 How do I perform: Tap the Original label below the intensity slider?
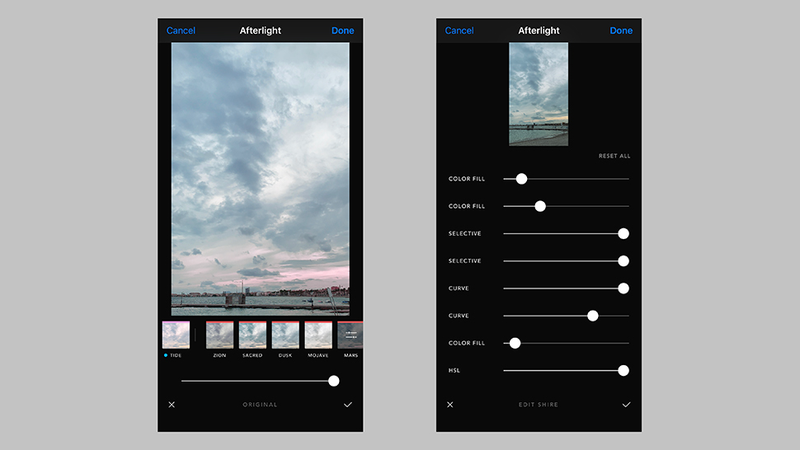[260, 405]
